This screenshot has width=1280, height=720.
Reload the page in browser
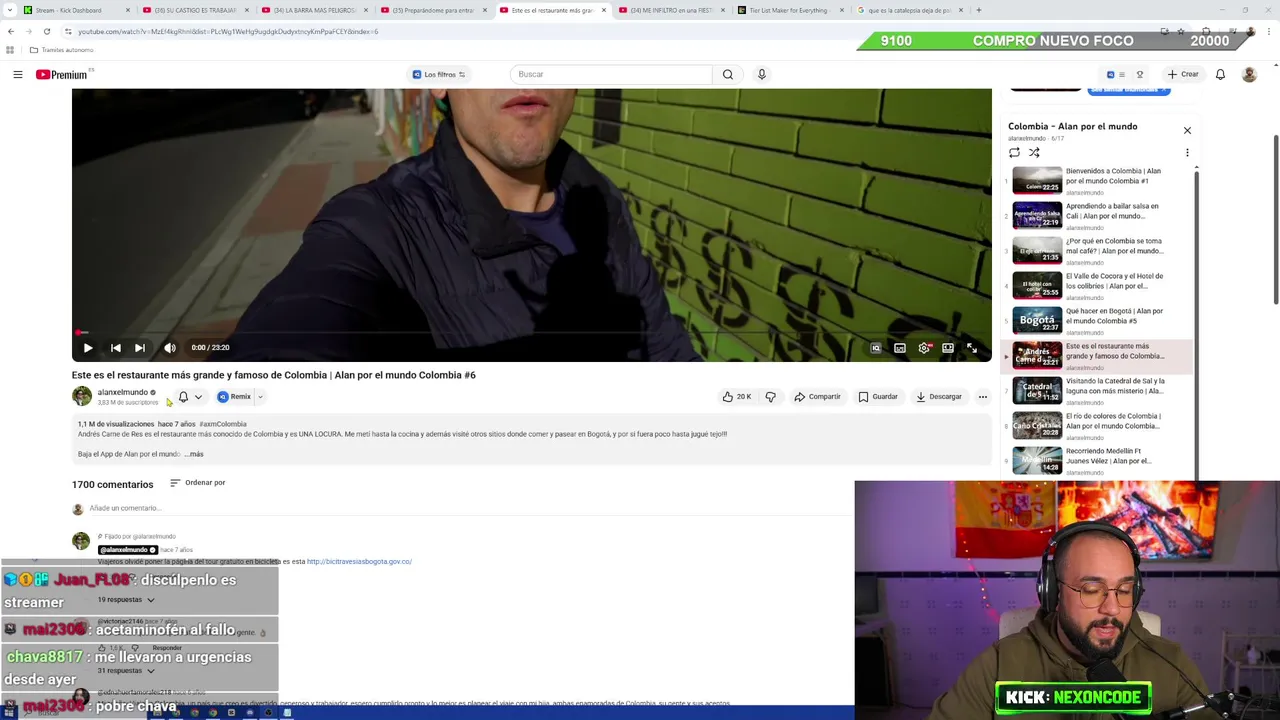click(46, 31)
